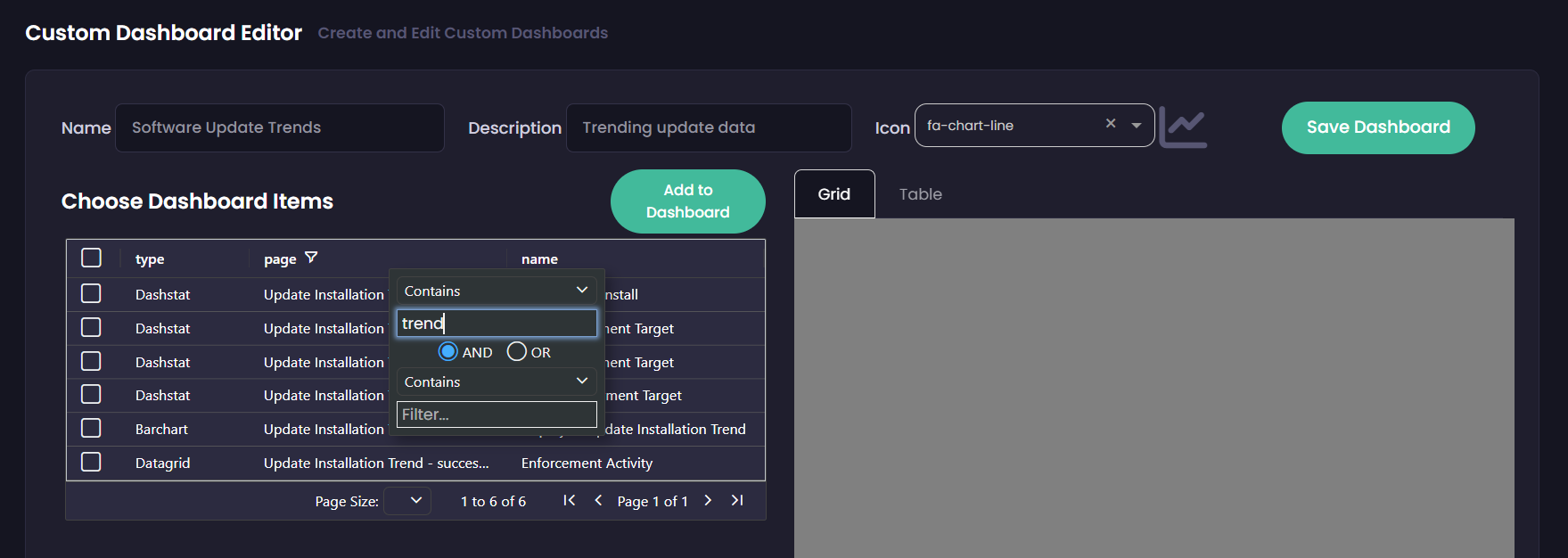Image resolution: width=1568 pixels, height=558 pixels.
Task: Open the first Contains filter dropdown
Action: (496, 291)
